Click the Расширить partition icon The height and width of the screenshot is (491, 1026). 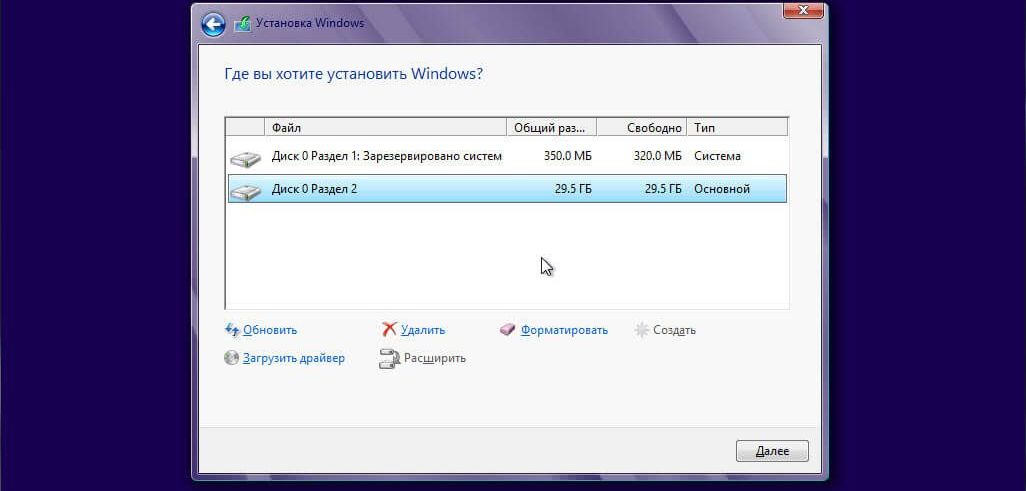click(389, 359)
